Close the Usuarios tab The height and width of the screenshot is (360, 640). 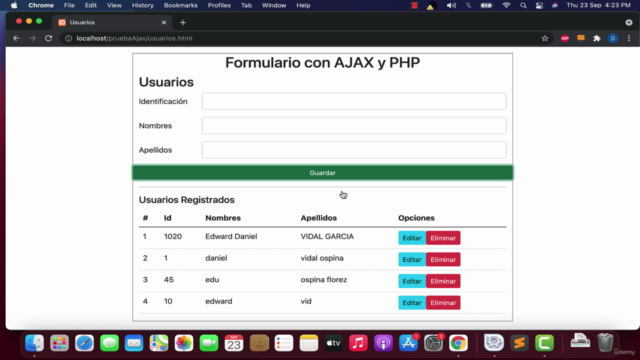164,22
